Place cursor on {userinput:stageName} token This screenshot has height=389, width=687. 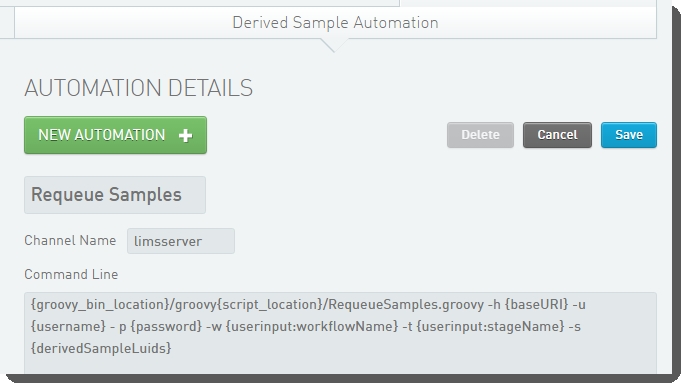490,327
